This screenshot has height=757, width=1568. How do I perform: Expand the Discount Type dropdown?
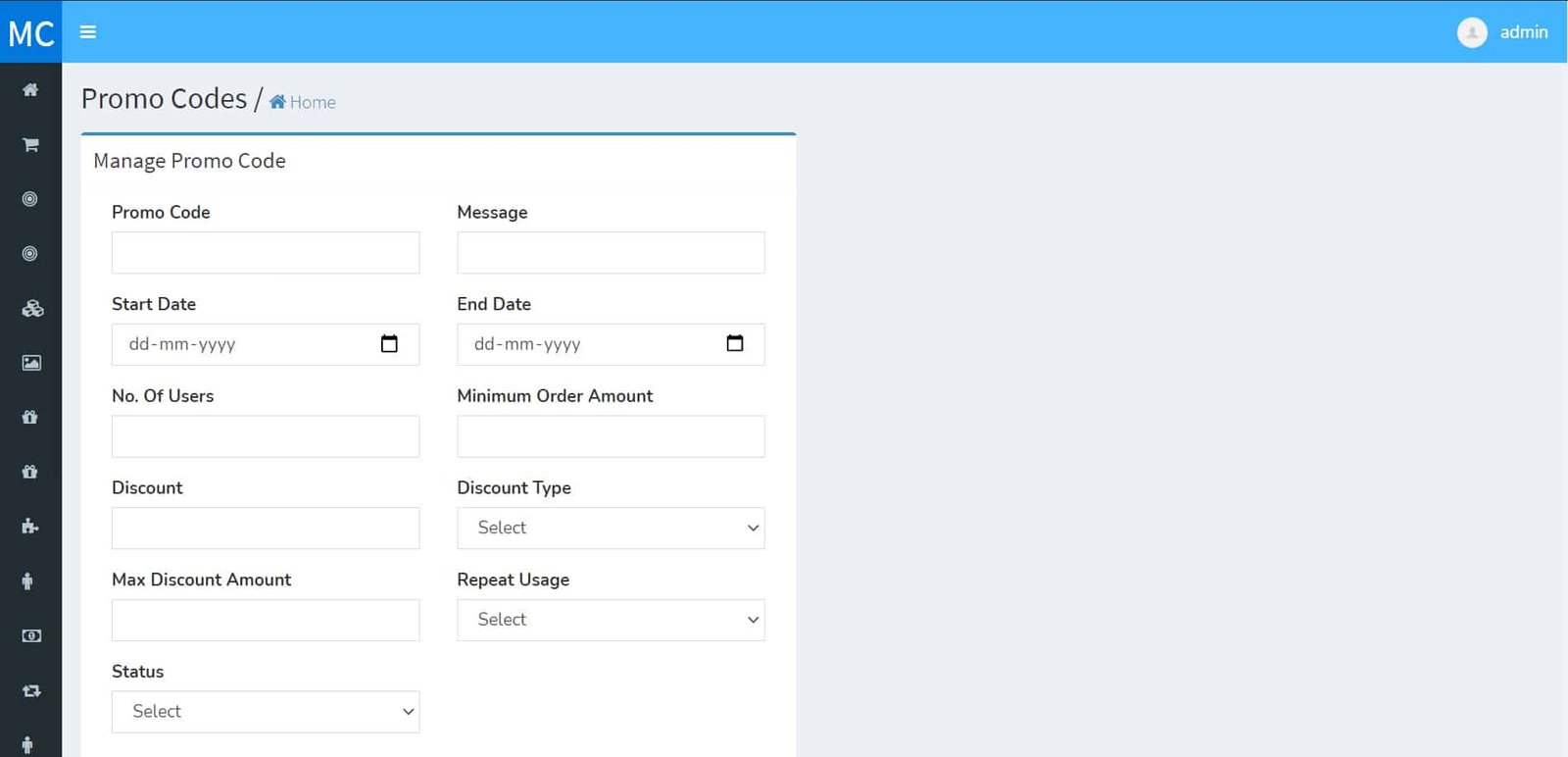[611, 529]
